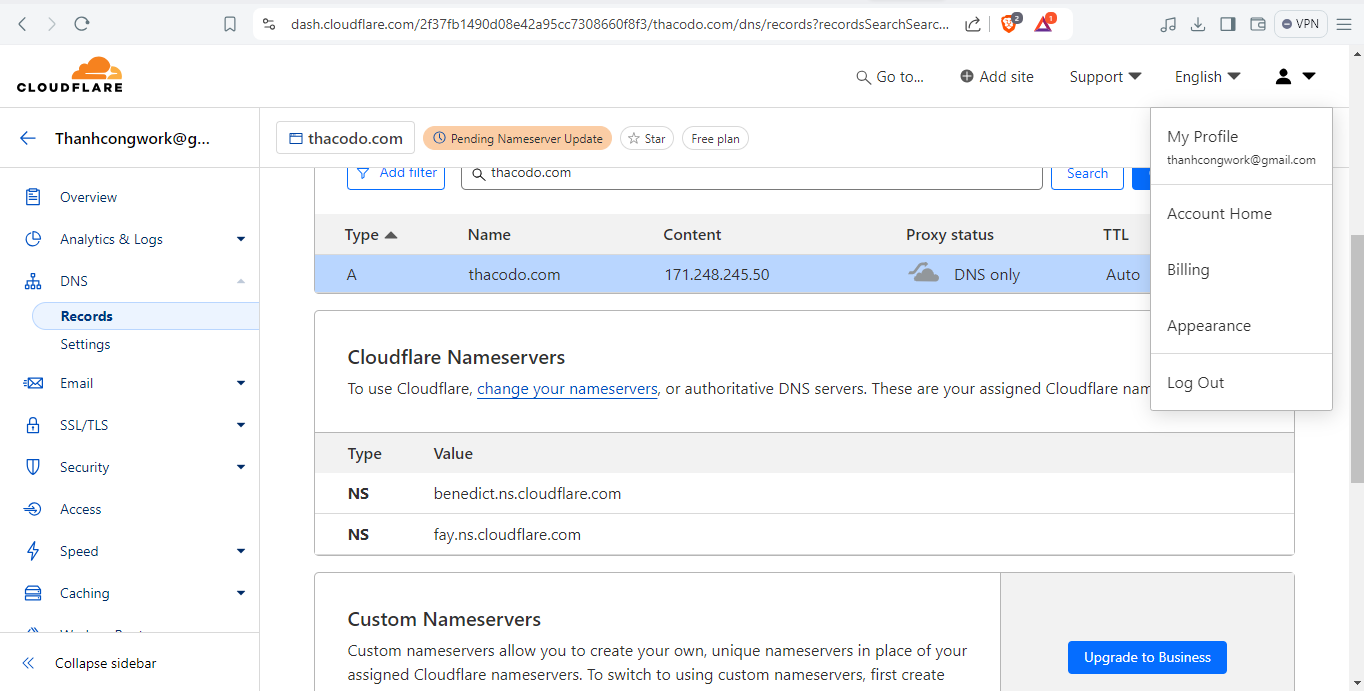Click the fay.ns.cloudflare.com nameserver value

pyautogui.click(x=507, y=535)
